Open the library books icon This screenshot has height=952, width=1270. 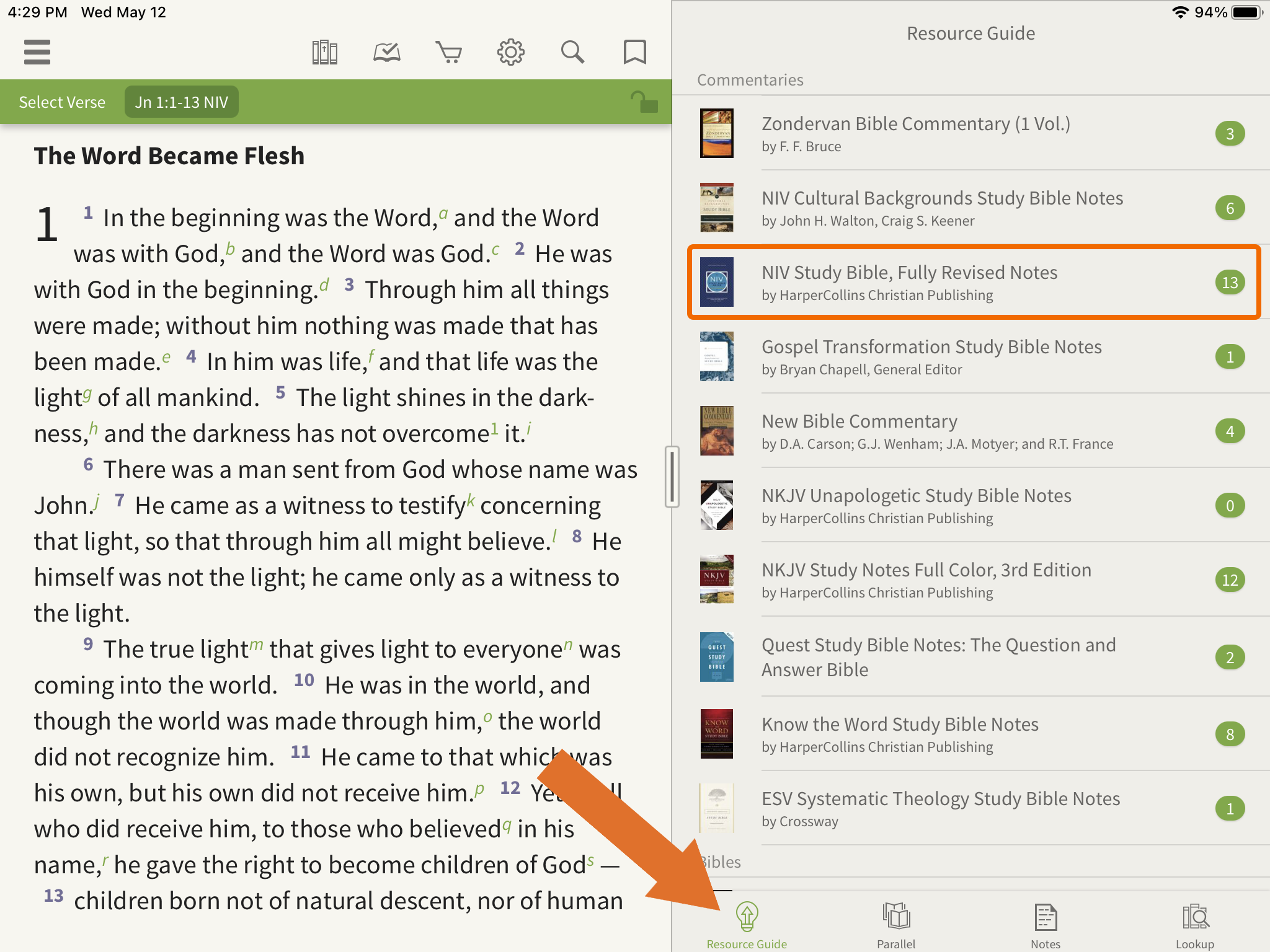(324, 52)
